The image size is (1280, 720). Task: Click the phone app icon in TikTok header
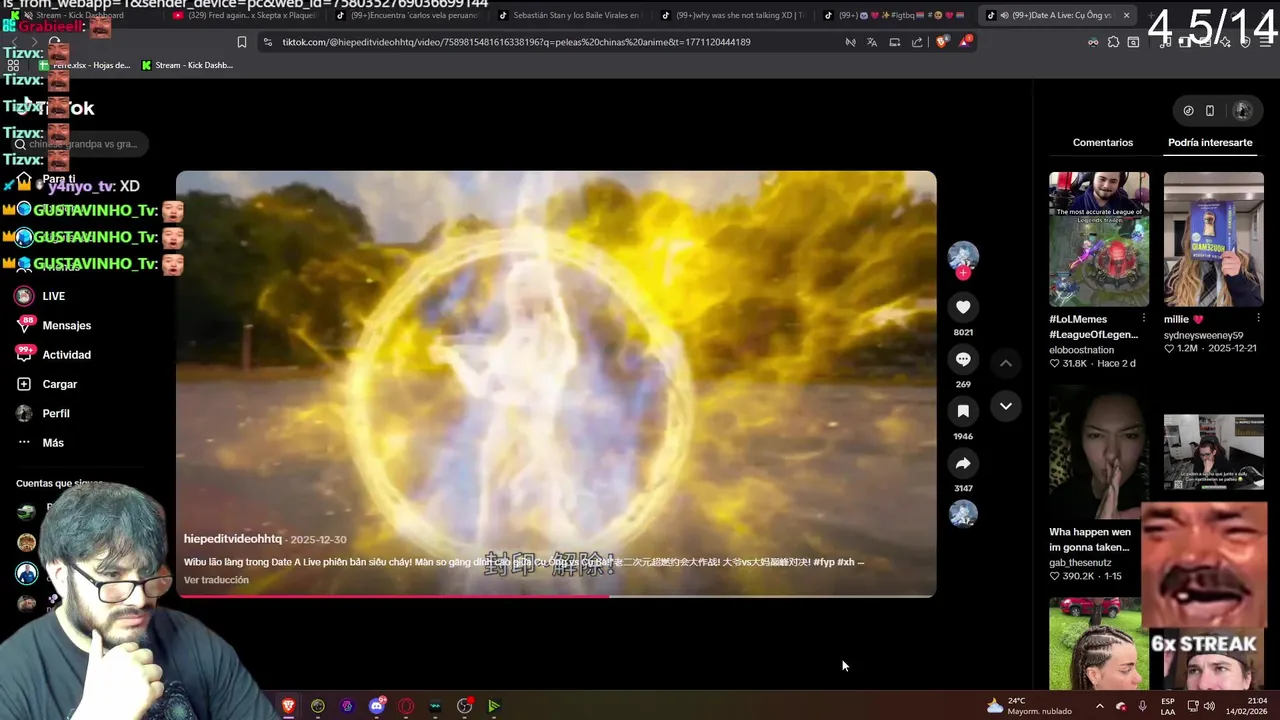click(1210, 111)
